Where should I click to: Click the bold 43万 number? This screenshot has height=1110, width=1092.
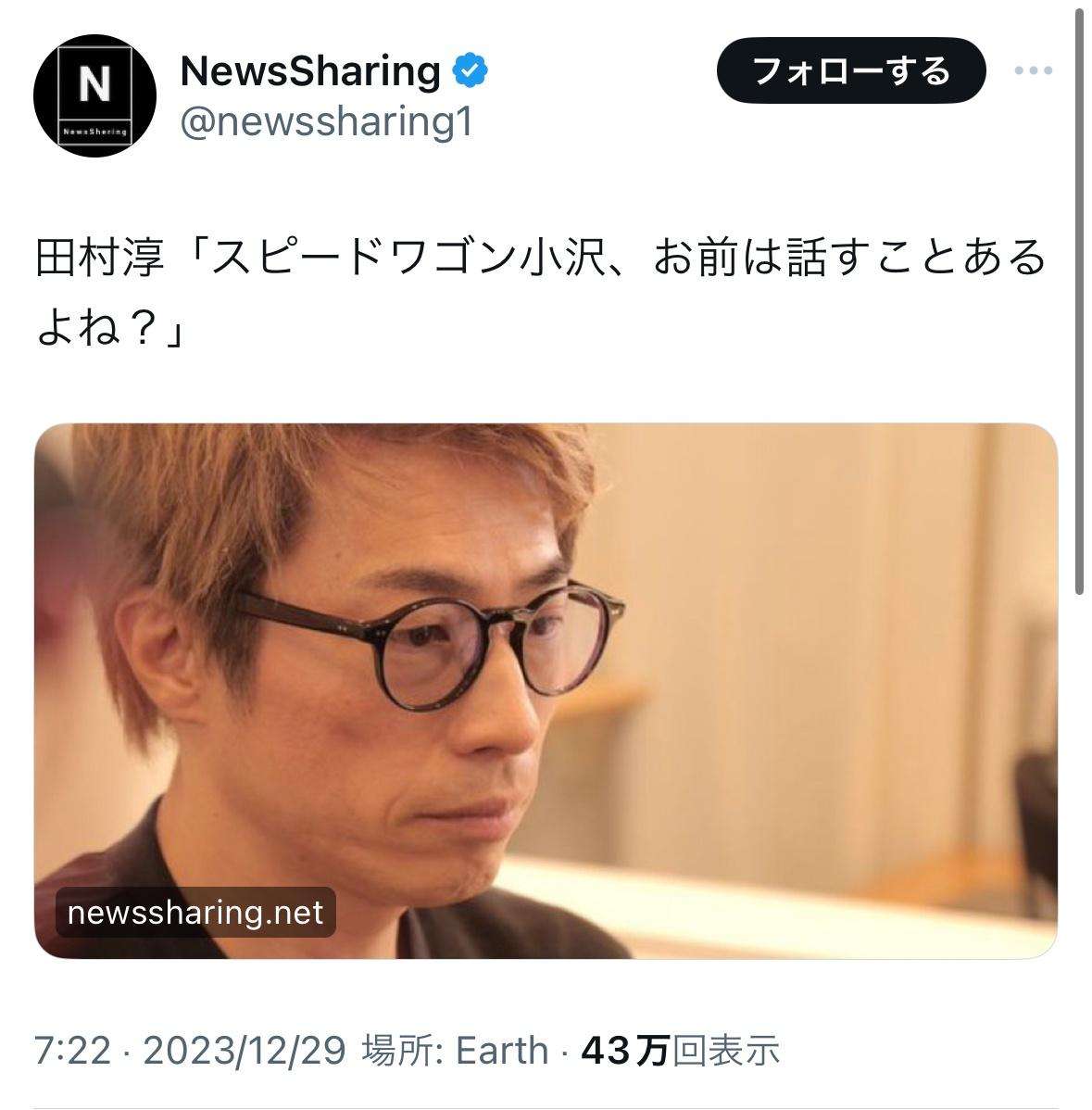click(625, 1050)
